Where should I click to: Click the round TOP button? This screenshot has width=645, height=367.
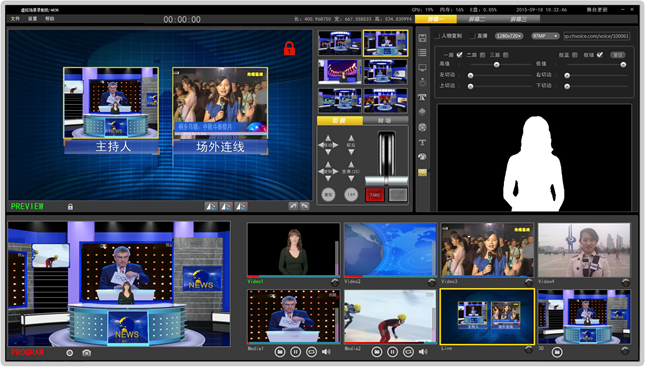tap(351, 195)
